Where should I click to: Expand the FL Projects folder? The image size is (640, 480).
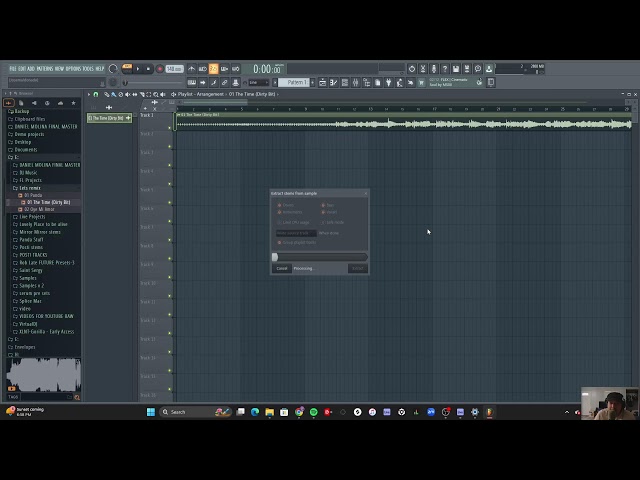[28, 180]
